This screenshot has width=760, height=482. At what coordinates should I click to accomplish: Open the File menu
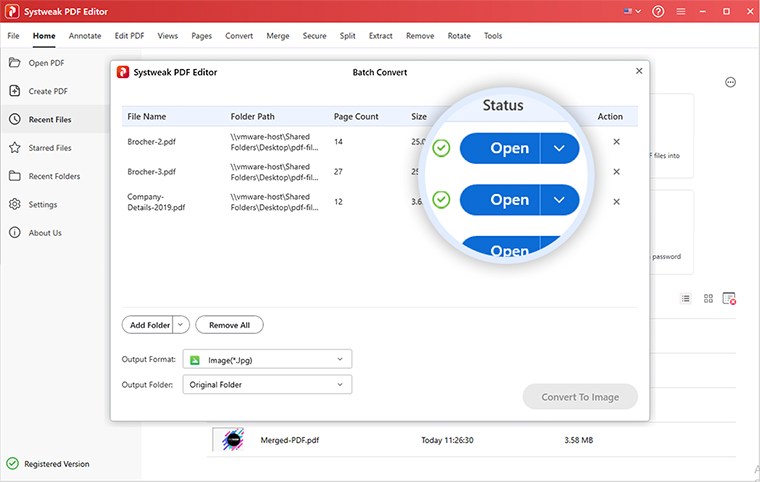[x=13, y=36]
